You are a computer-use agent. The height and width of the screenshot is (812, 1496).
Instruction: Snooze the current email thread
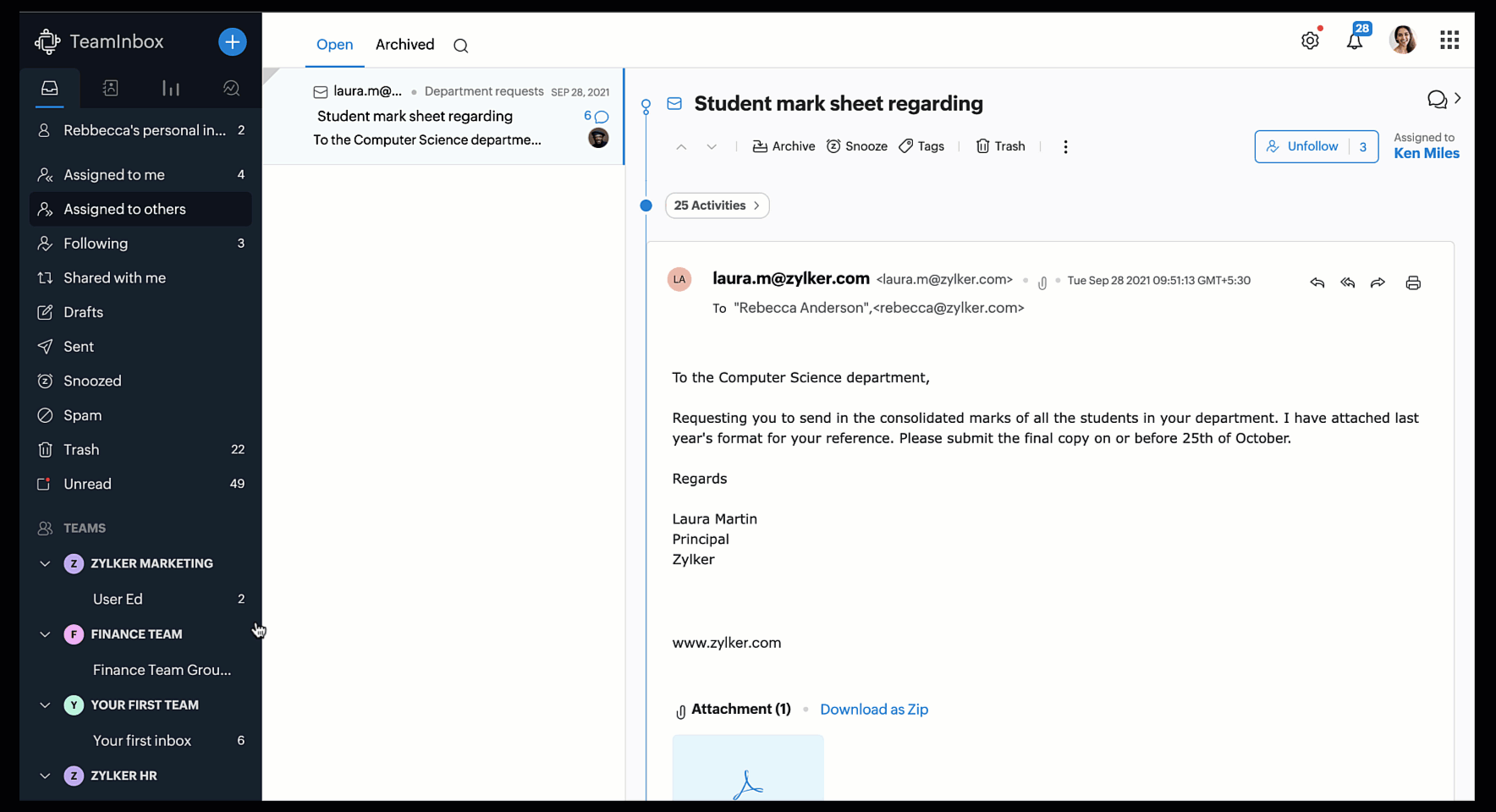[856, 146]
